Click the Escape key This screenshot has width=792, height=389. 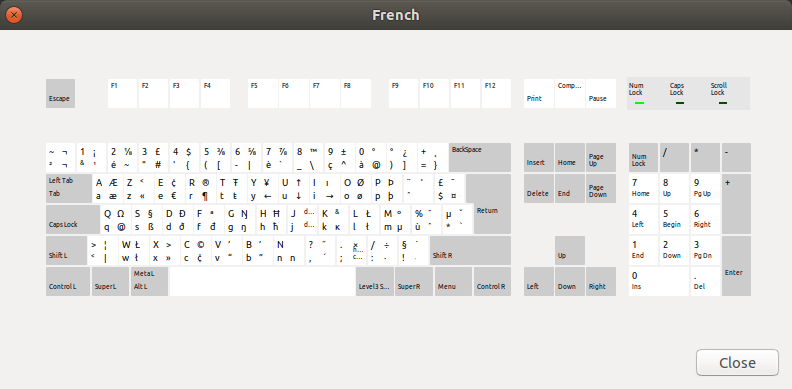61,93
